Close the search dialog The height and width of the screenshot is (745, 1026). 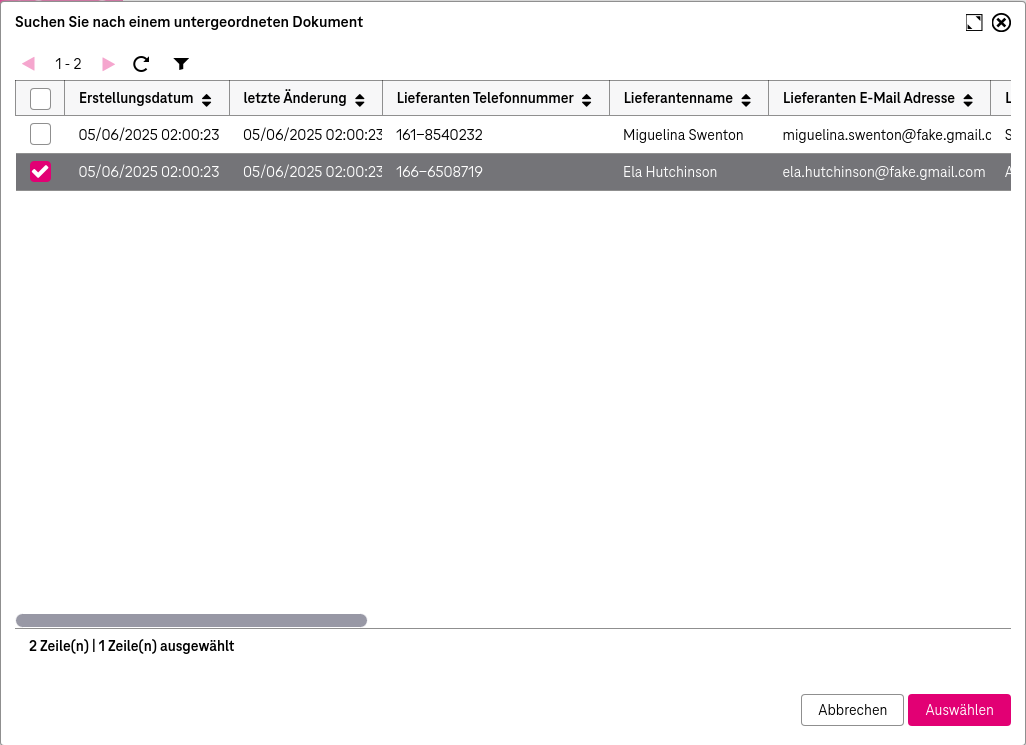click(x=1001, y=22)
